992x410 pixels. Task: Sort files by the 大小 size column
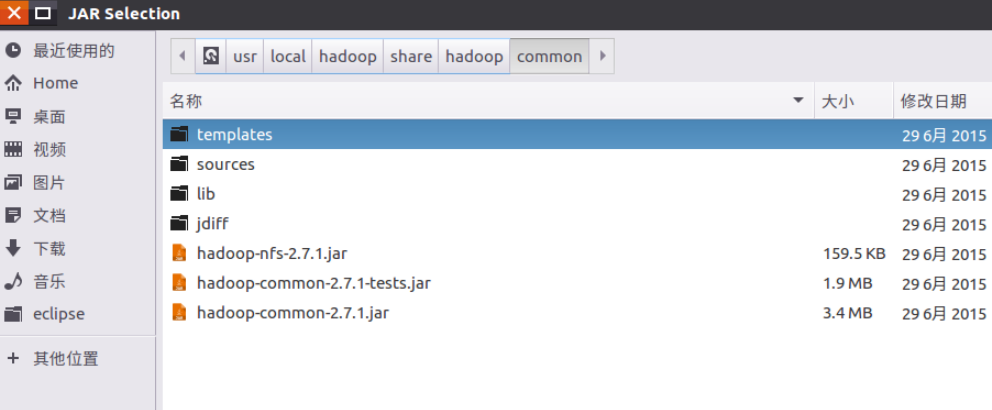click(x=853, y=101)
